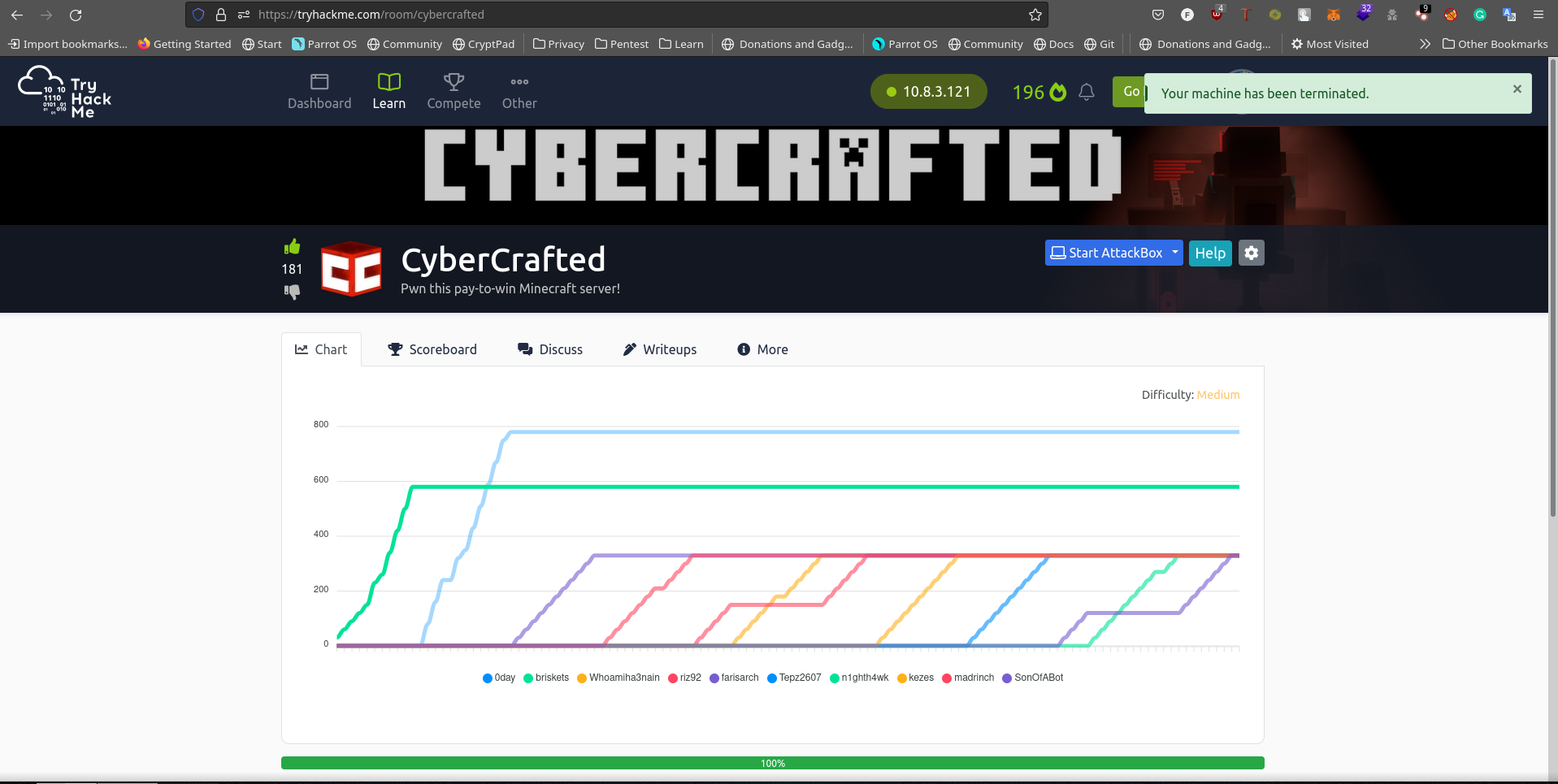
Task: Toggle 0day series in chart legend
Action: 499,678
